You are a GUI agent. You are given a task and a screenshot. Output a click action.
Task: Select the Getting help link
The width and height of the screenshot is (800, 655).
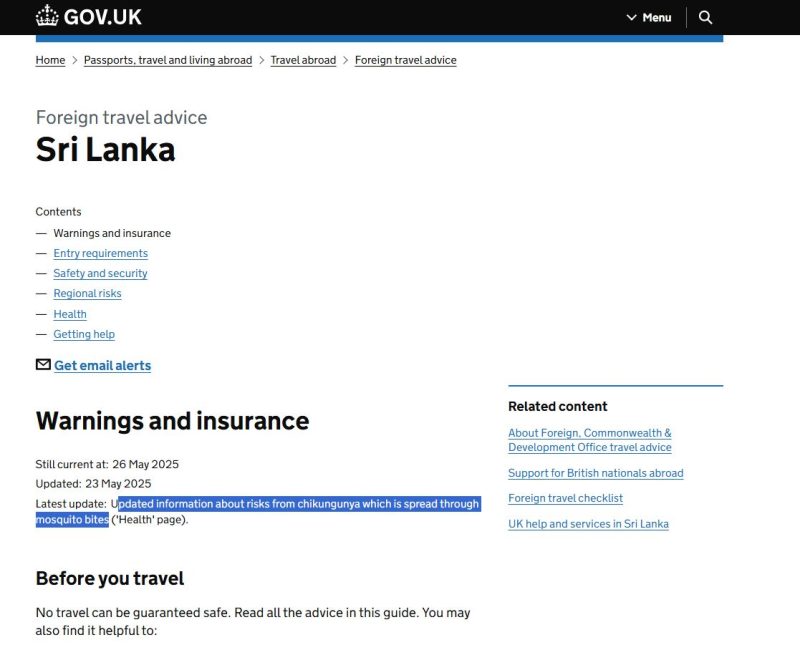coord(84,334)
